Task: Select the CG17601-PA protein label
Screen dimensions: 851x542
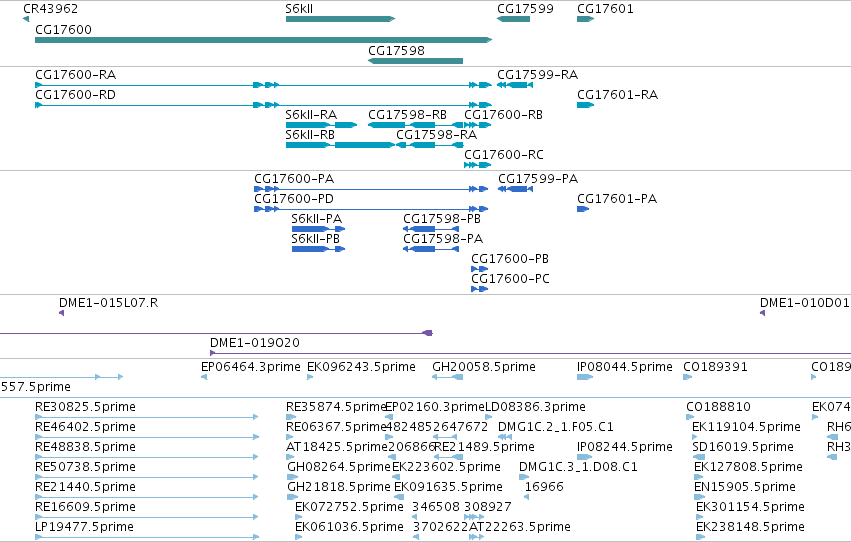Action: point(617,199)
